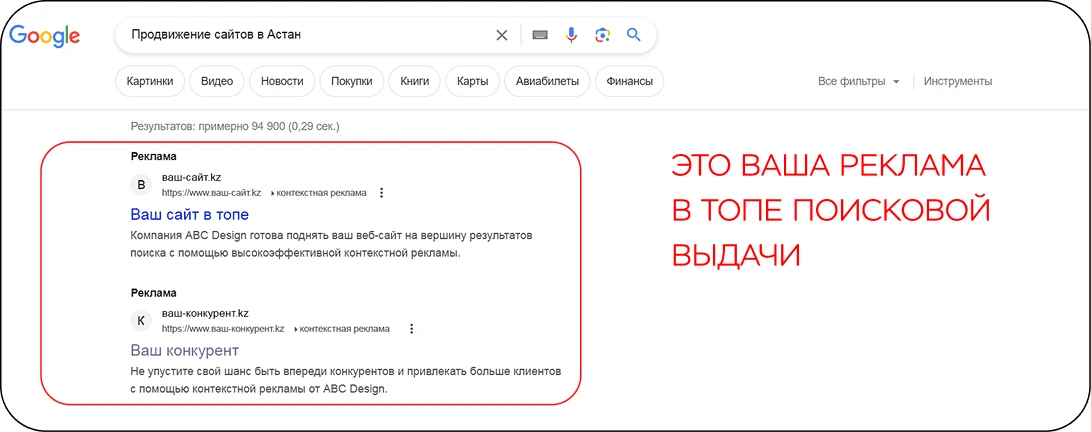
Task: Open the Google logo homepage link
Action: click(45, 35)
